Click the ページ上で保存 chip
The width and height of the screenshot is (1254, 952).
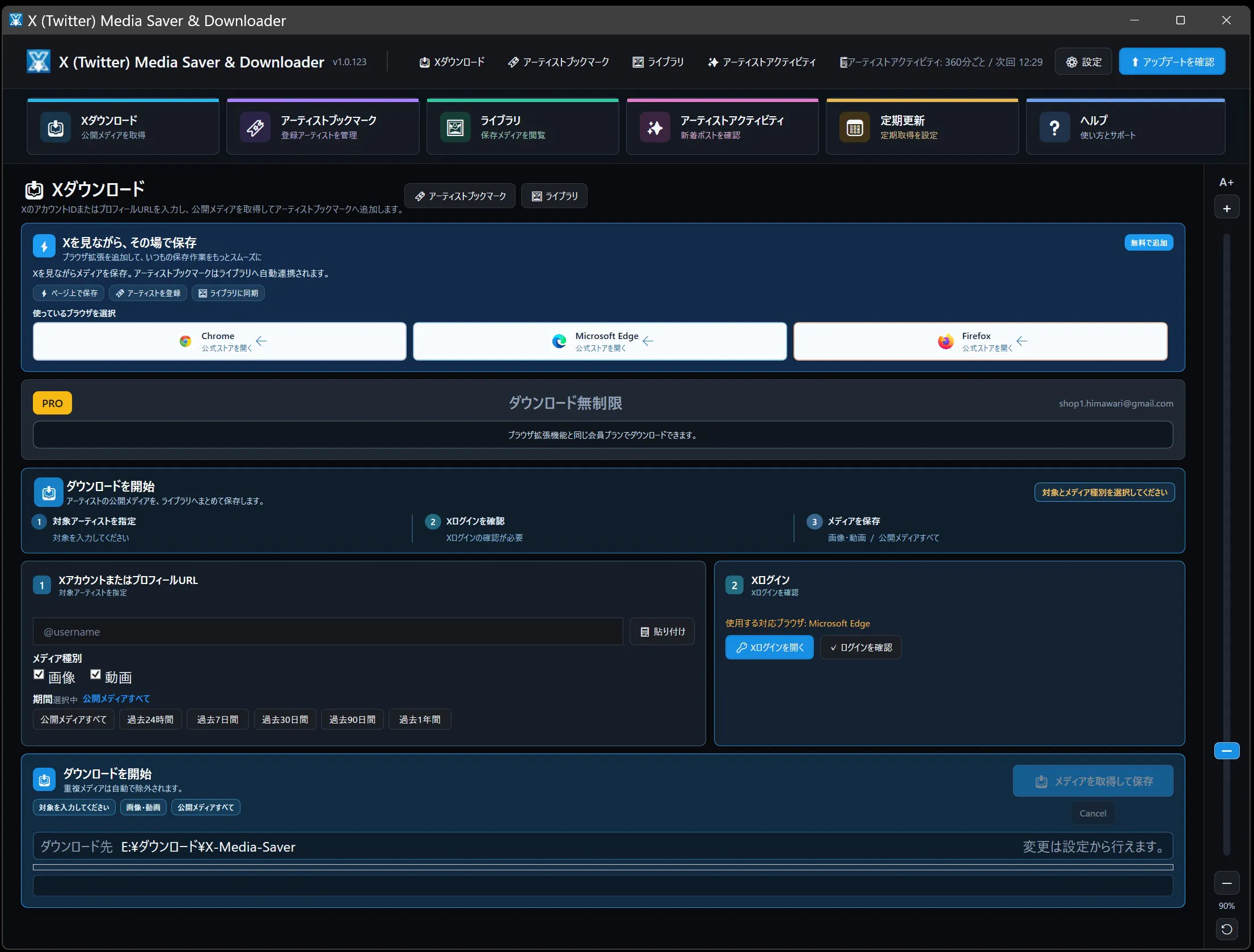pyautogui.click(x=69, y=293)
